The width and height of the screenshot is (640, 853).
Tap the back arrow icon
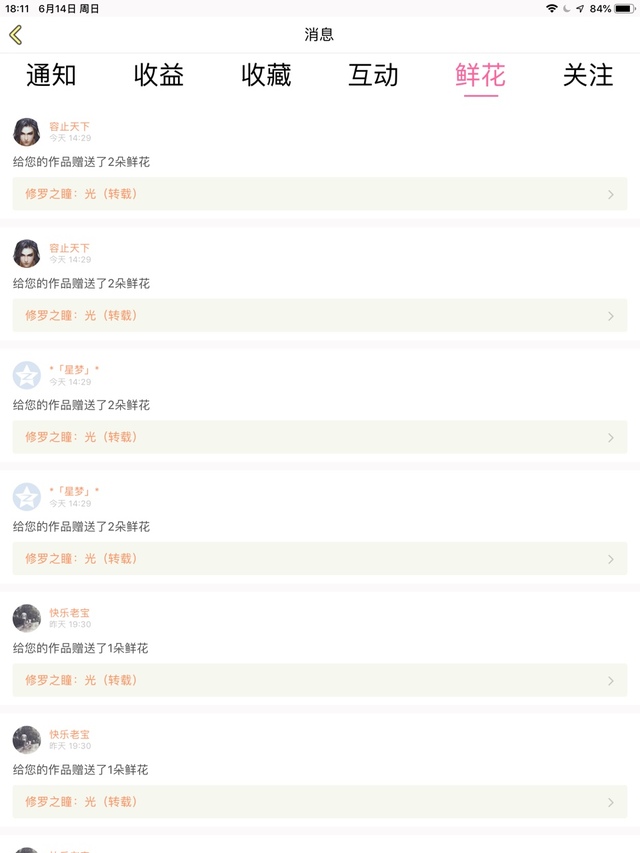(15, 35)
